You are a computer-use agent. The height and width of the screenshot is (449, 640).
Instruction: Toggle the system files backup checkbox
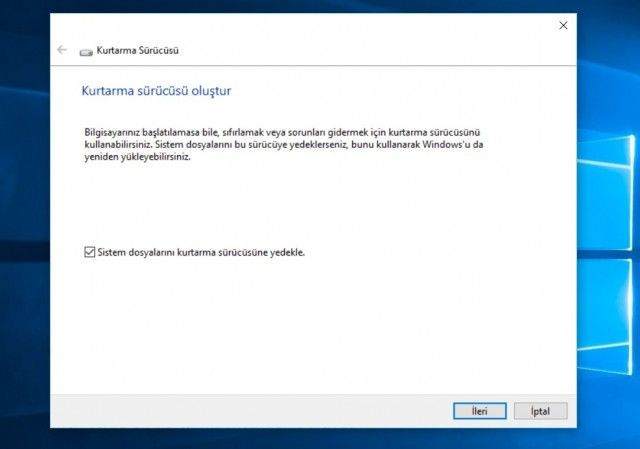[x=89, y=253]
